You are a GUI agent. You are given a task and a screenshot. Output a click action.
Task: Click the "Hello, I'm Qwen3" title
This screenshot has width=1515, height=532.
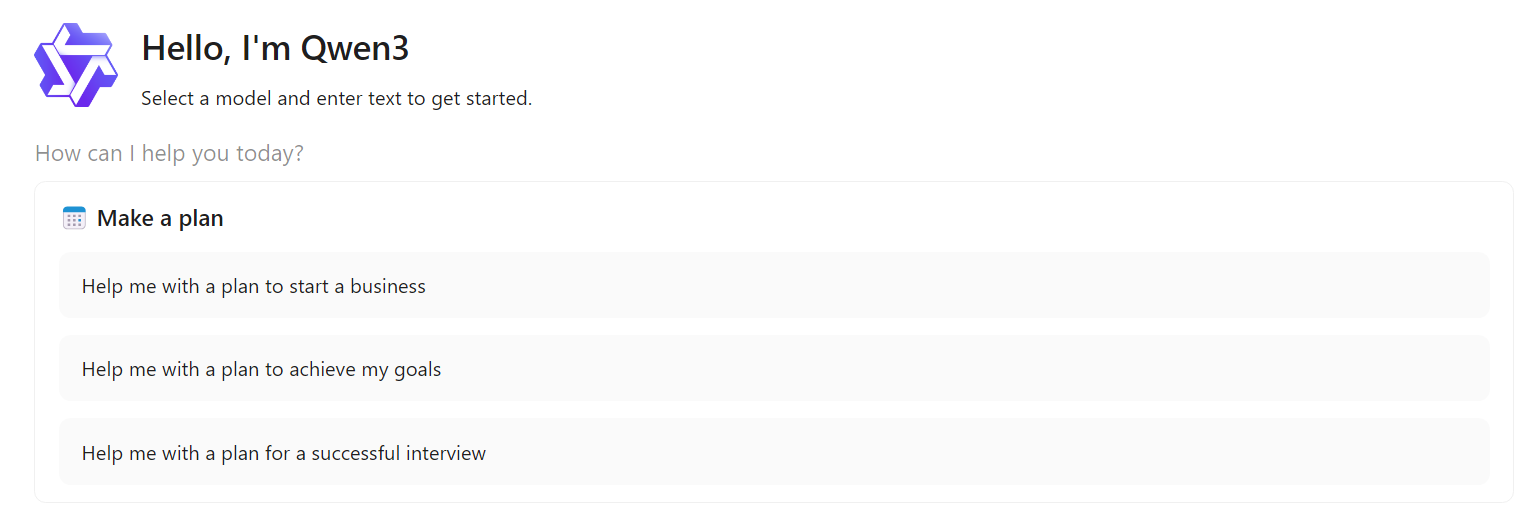275,48
